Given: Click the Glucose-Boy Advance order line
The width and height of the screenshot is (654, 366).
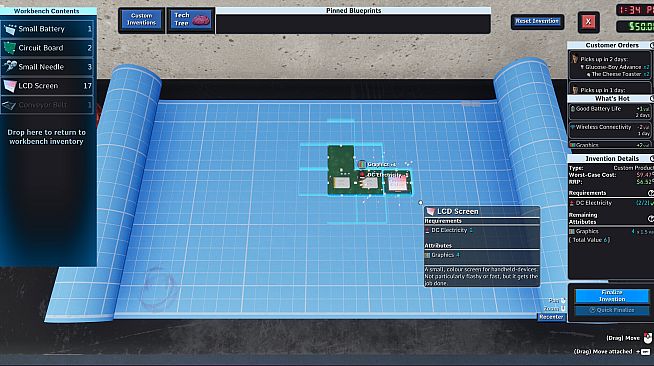Looking at the screenshot, I should (614, 67).
